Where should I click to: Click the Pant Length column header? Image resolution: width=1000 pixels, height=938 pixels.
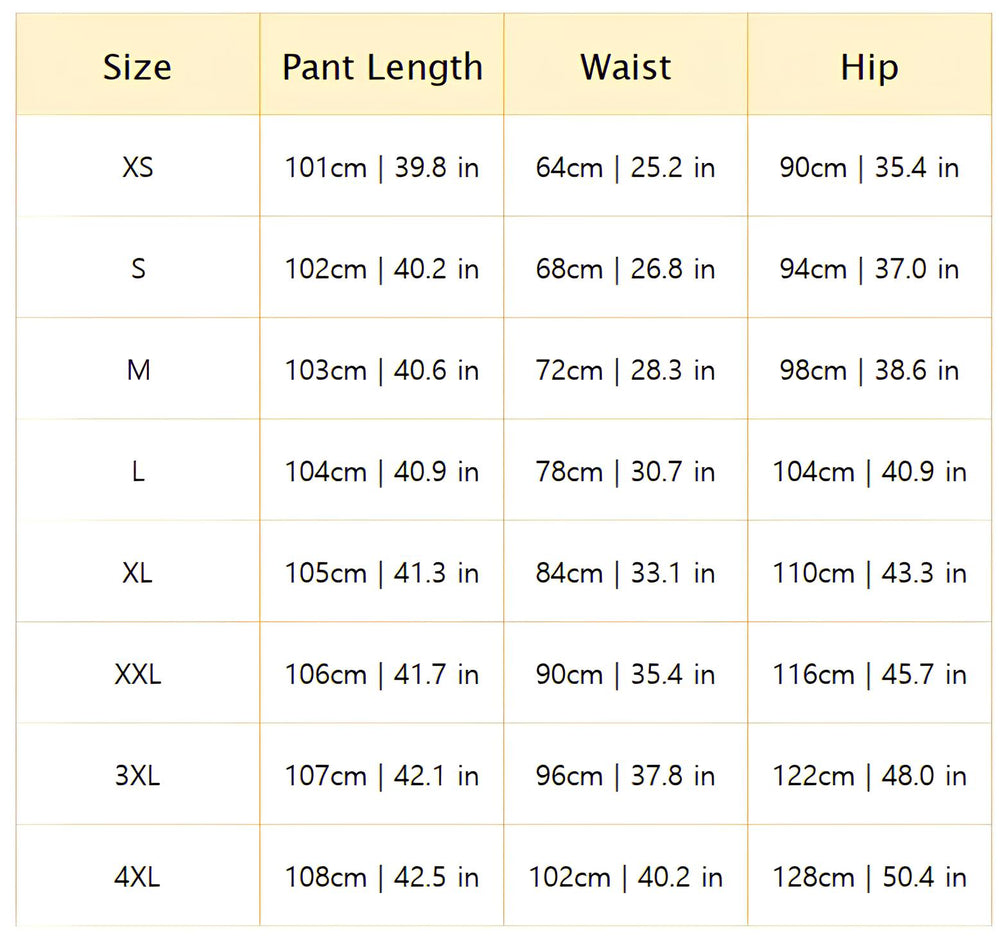[x=382, y=67]
